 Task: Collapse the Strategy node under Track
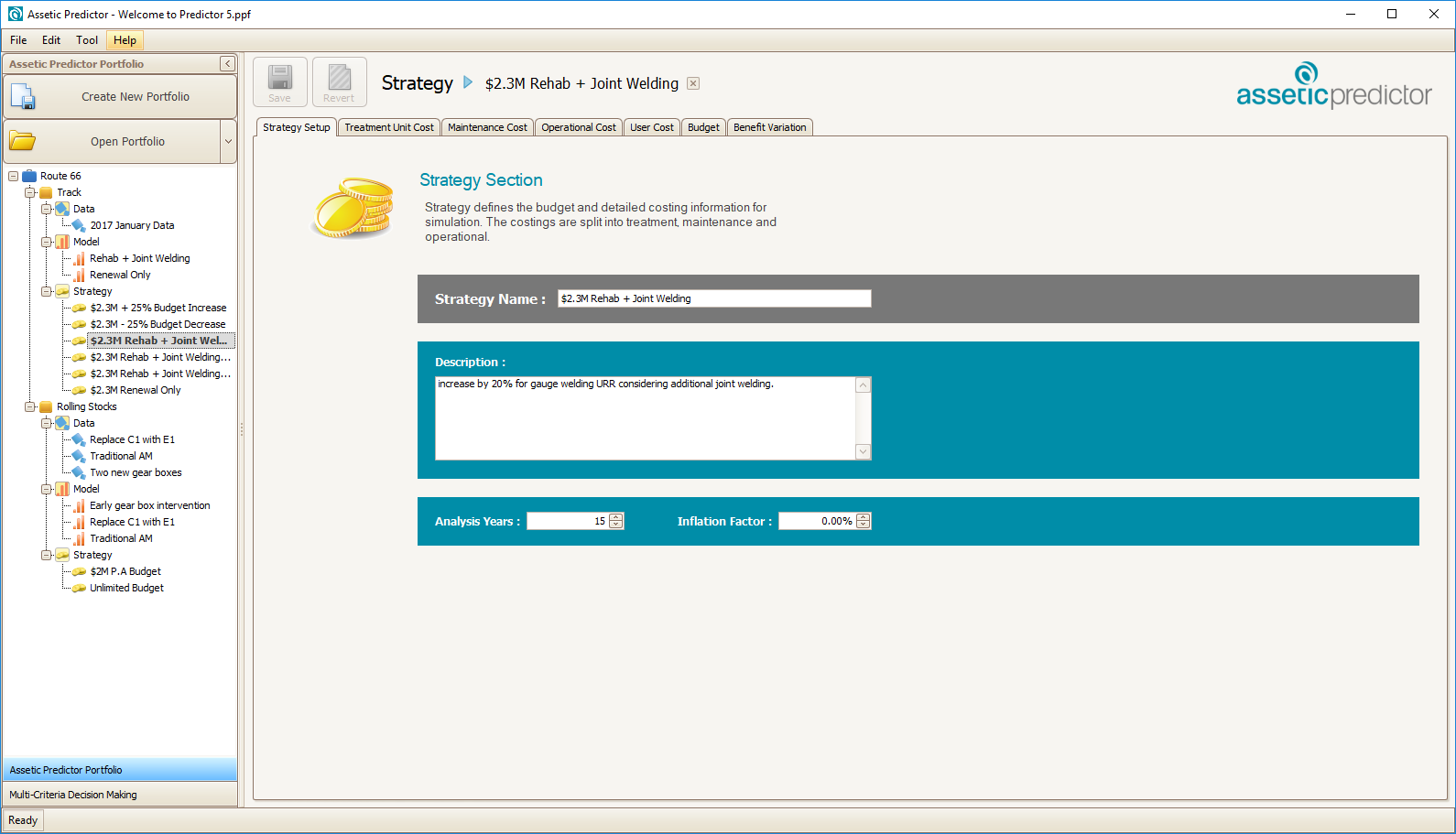[47, 291]
